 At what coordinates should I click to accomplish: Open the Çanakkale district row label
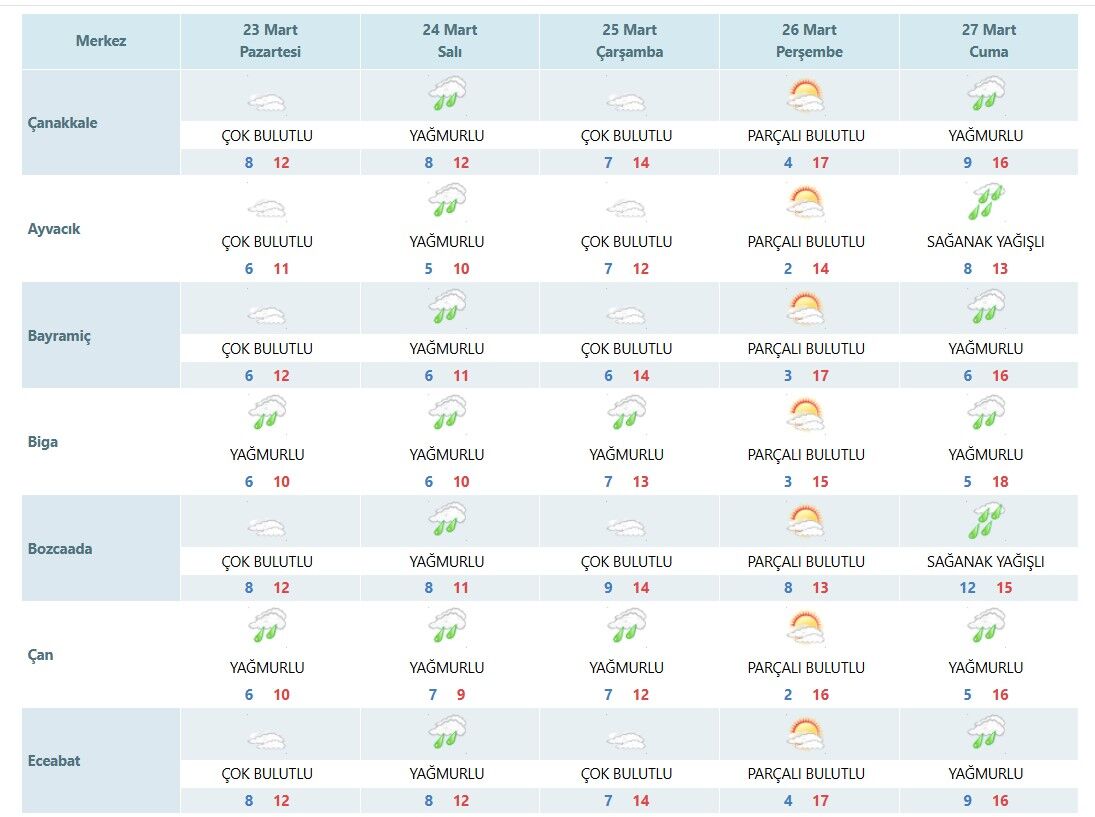[63, 123]
